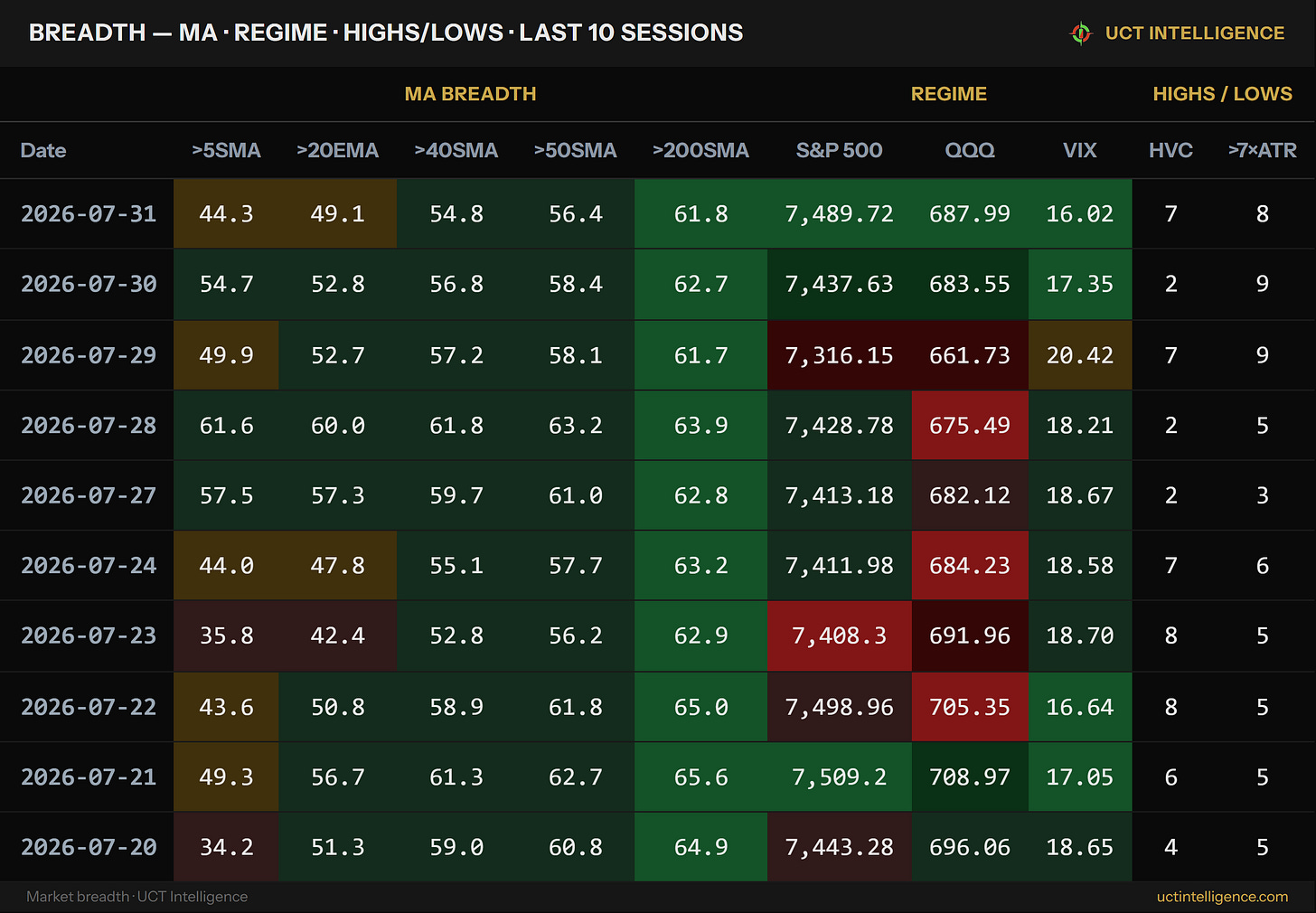Select the 2026-07-22 date cell
1316x913 pixels.
point(89,707)
